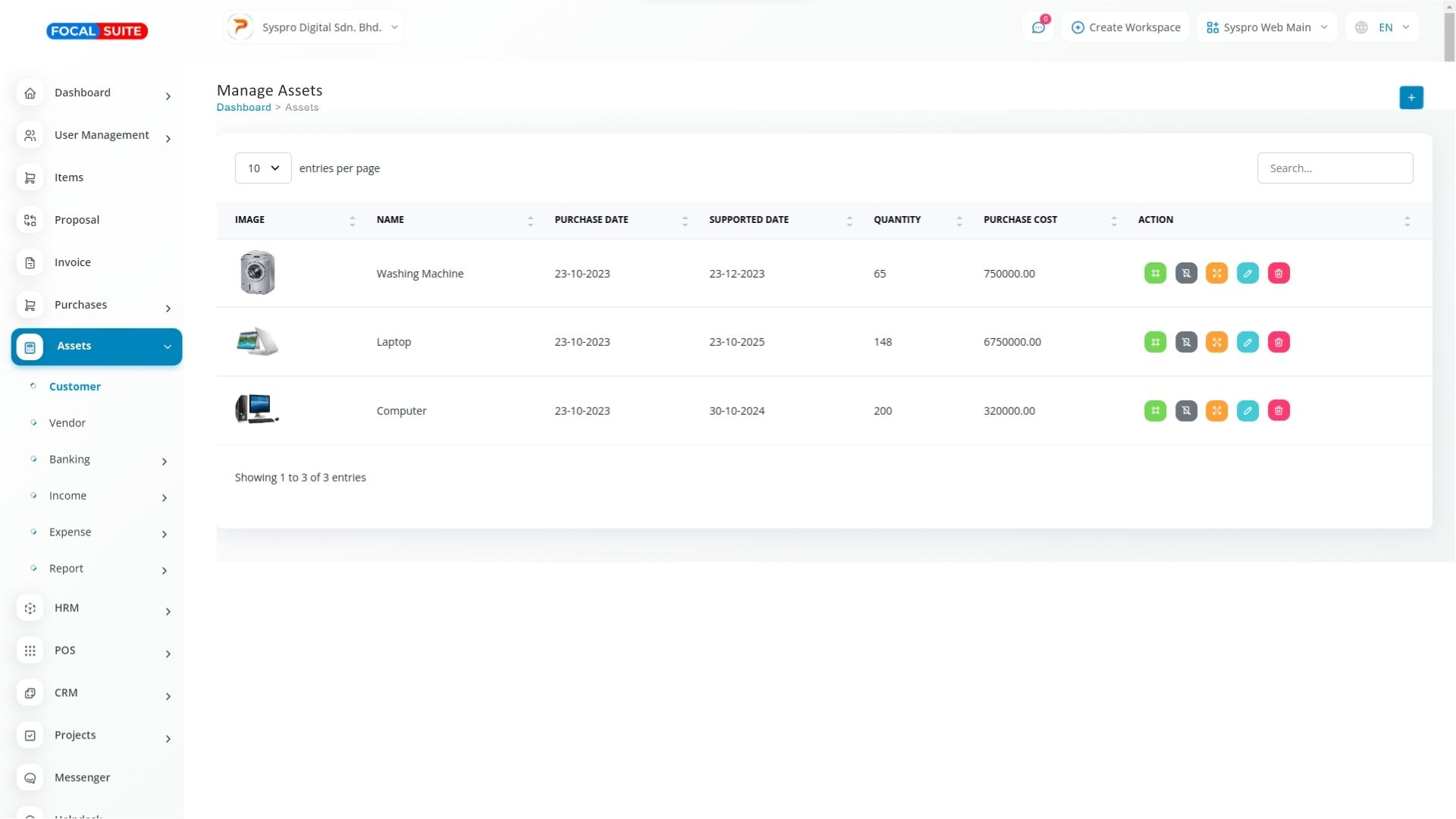Open the entries per page dropdown

coord(263,168)
